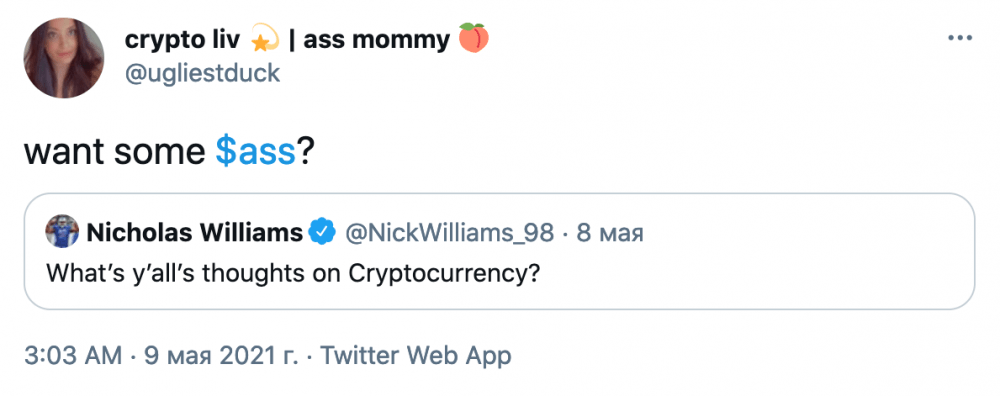
Task: Click the quoted tweet card border area
Action: pos(499,251)
